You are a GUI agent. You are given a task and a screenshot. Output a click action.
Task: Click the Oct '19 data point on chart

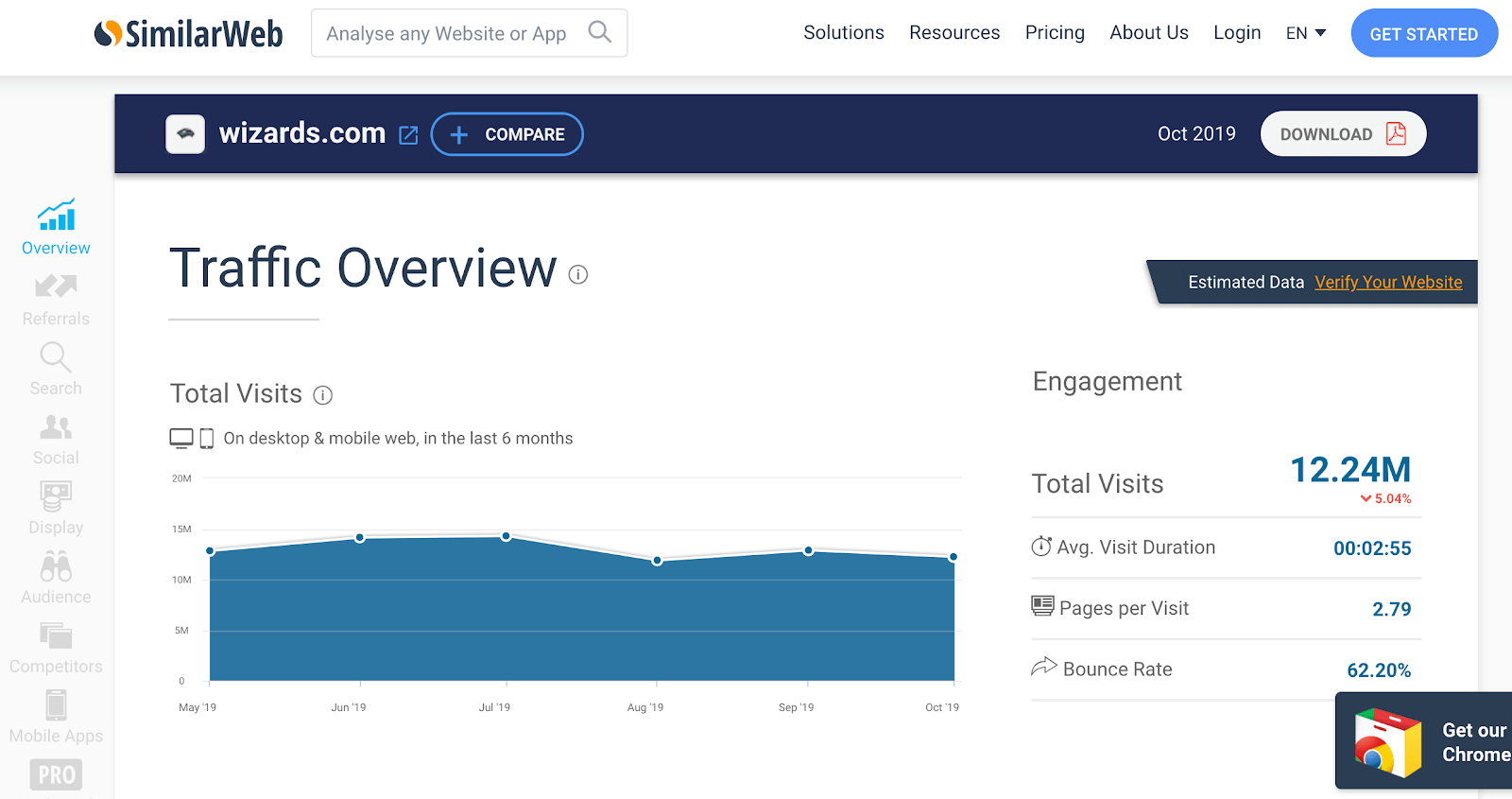pyautogui.click(x=954, y=557)
